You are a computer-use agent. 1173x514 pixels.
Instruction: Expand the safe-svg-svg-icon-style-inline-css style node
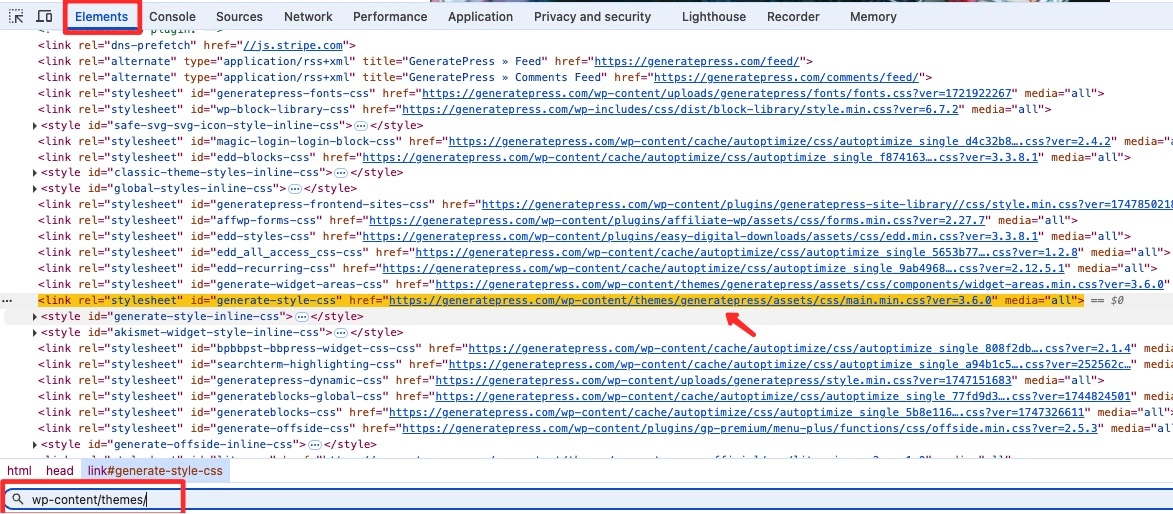[x=35, y=125]
